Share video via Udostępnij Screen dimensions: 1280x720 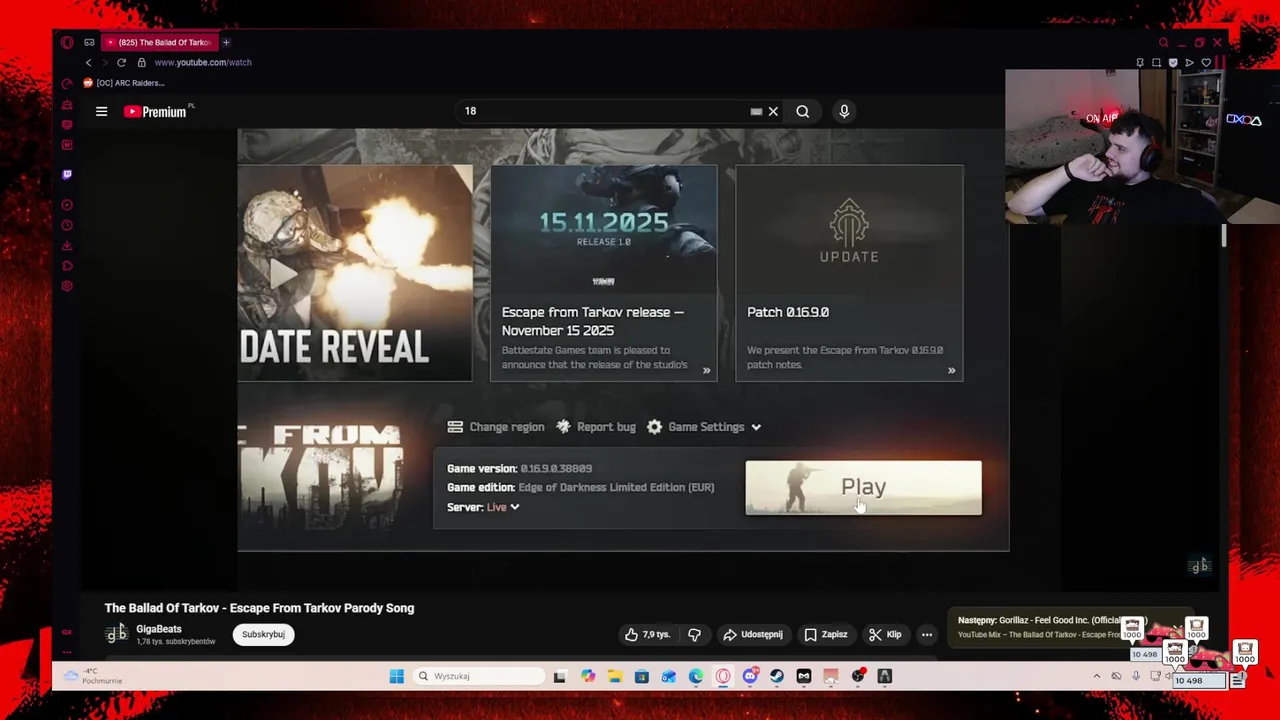coord(753,634)
